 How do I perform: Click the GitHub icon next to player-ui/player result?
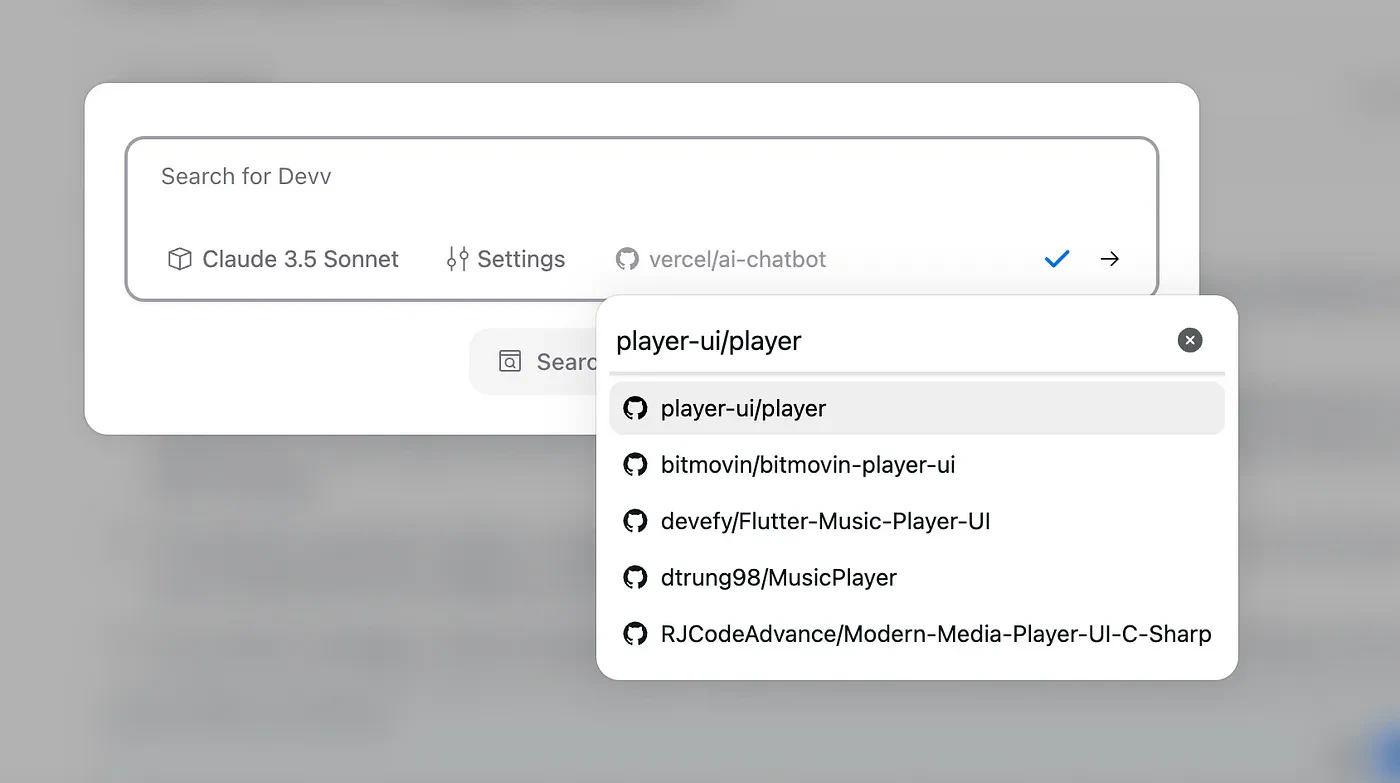635,408
